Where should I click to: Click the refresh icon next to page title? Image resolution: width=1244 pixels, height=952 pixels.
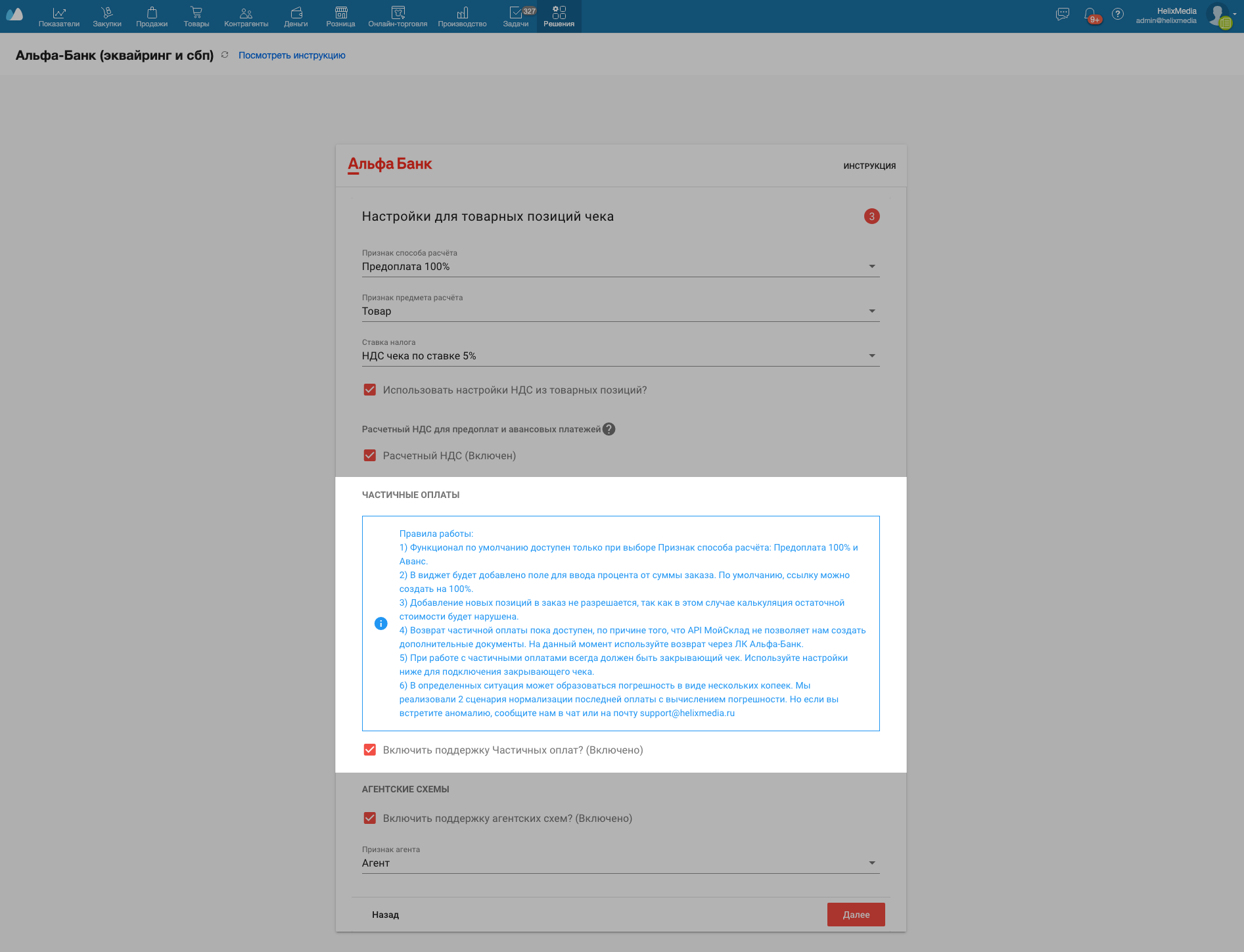(x=225, y=55)
